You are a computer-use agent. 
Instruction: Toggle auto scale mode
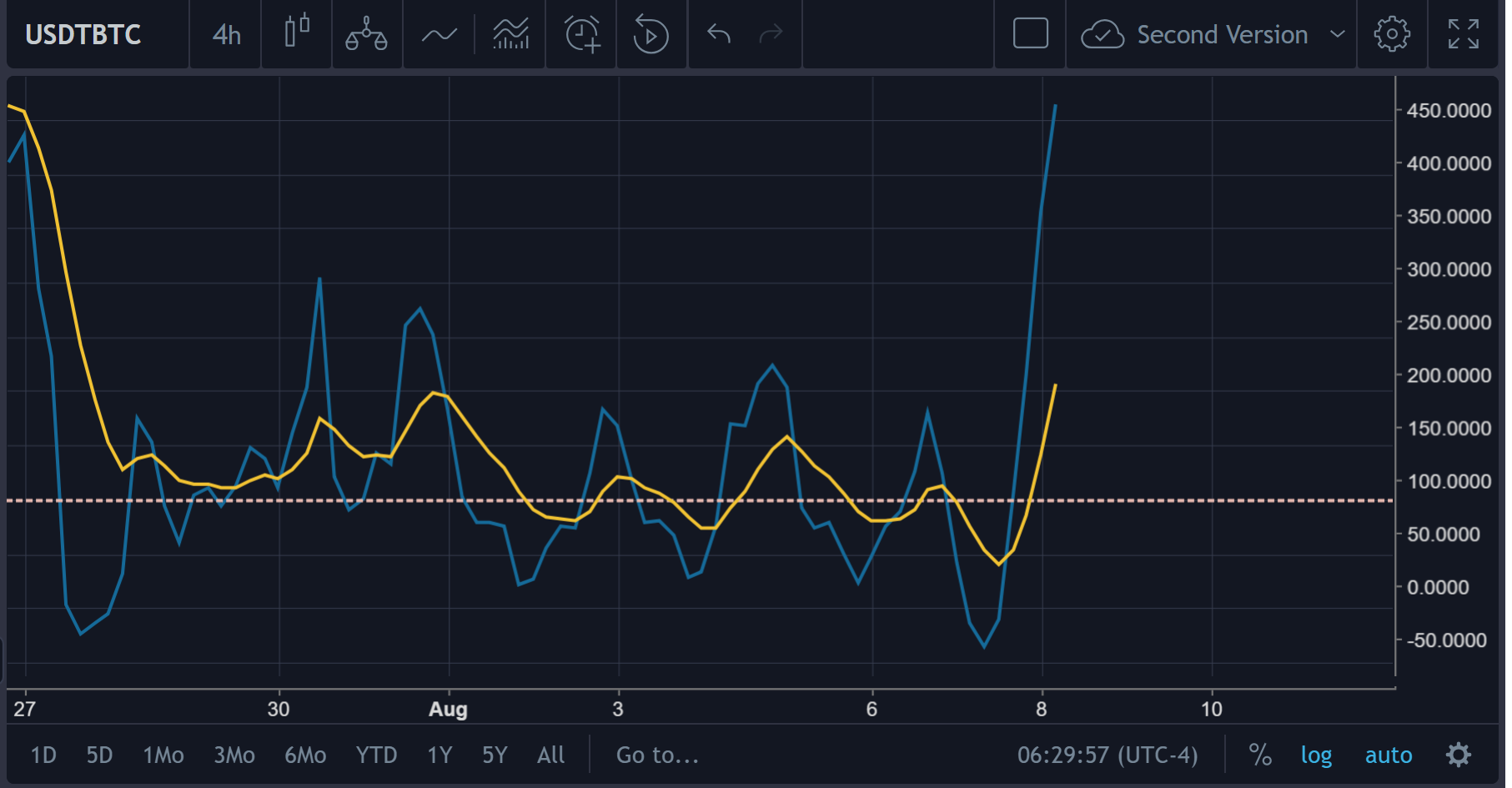[x=1389, y=755]
